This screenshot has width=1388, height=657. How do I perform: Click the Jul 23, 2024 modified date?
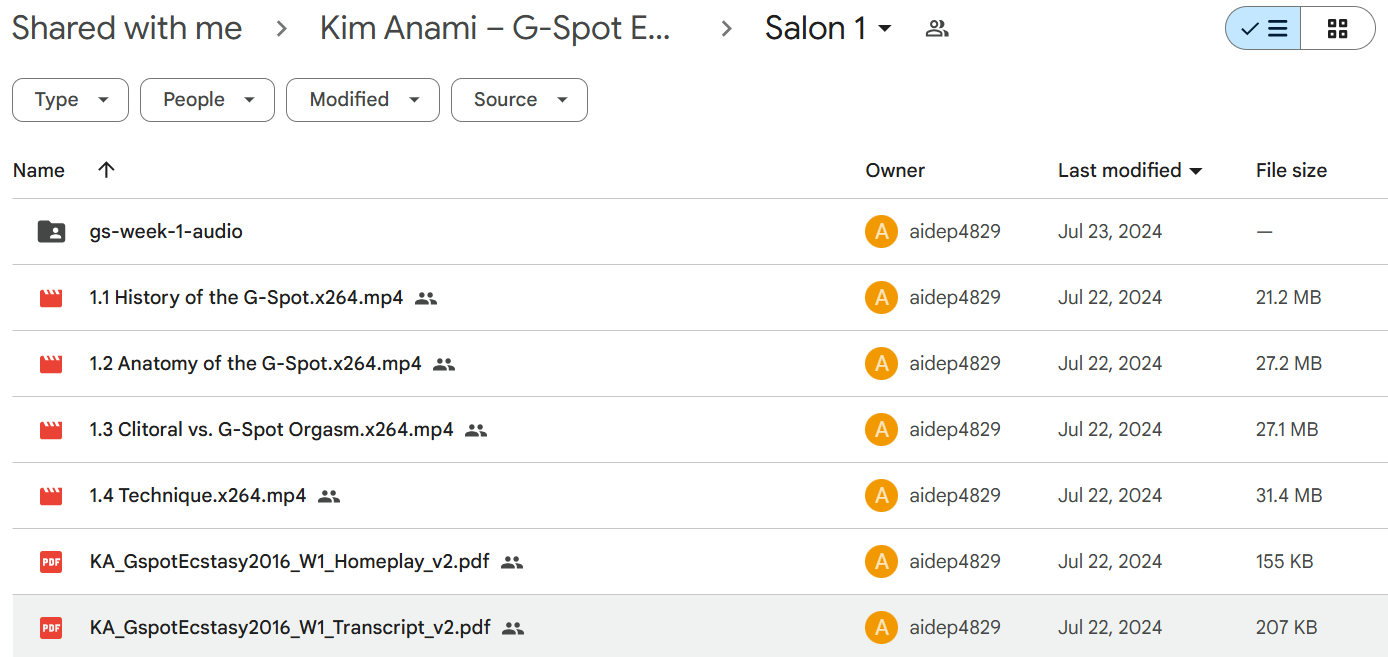1110,231
